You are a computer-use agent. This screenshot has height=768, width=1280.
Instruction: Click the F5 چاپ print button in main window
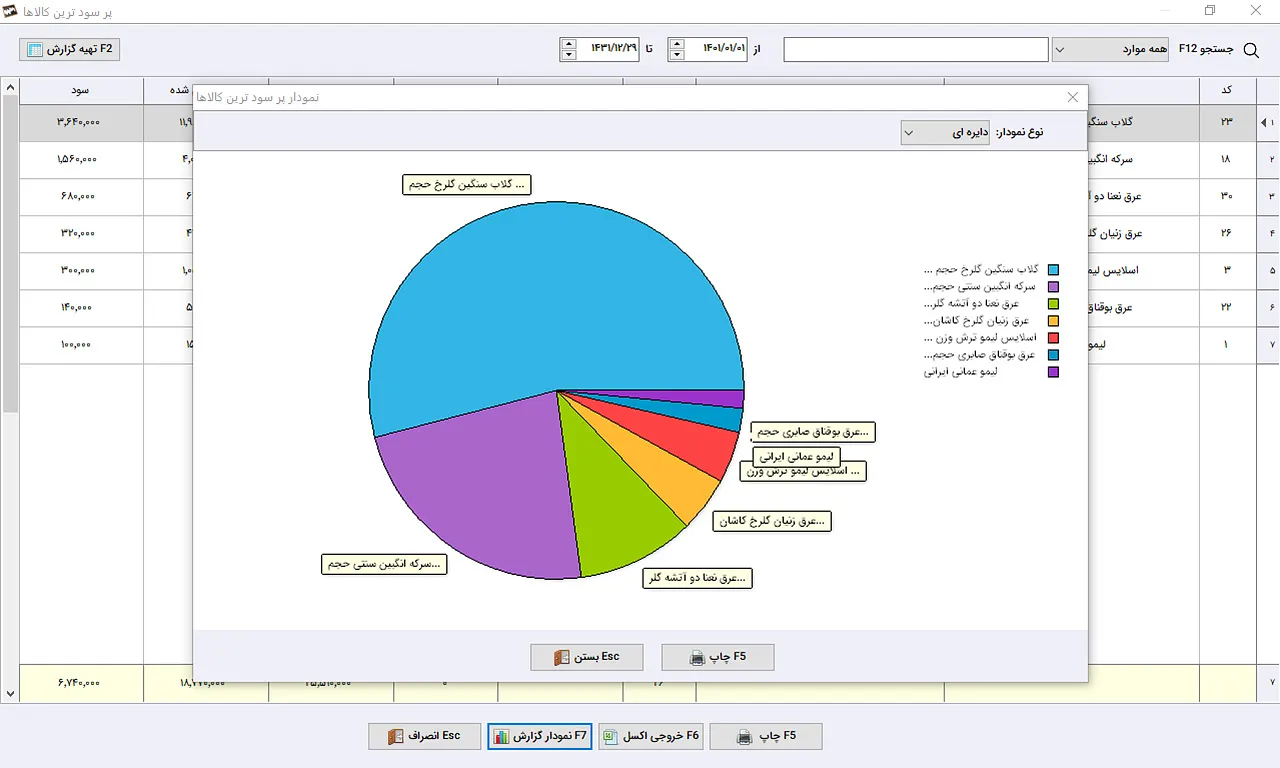point(766,736)
